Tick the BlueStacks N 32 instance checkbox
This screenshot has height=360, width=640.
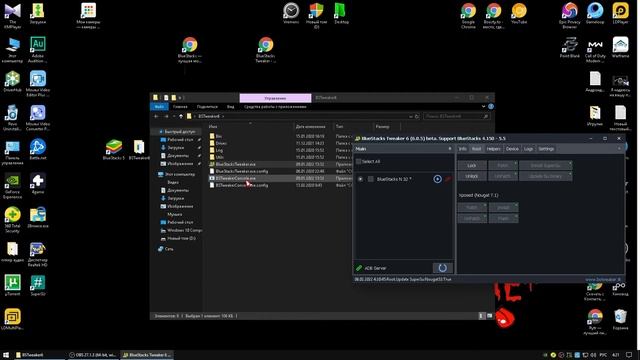coord(371,179)
